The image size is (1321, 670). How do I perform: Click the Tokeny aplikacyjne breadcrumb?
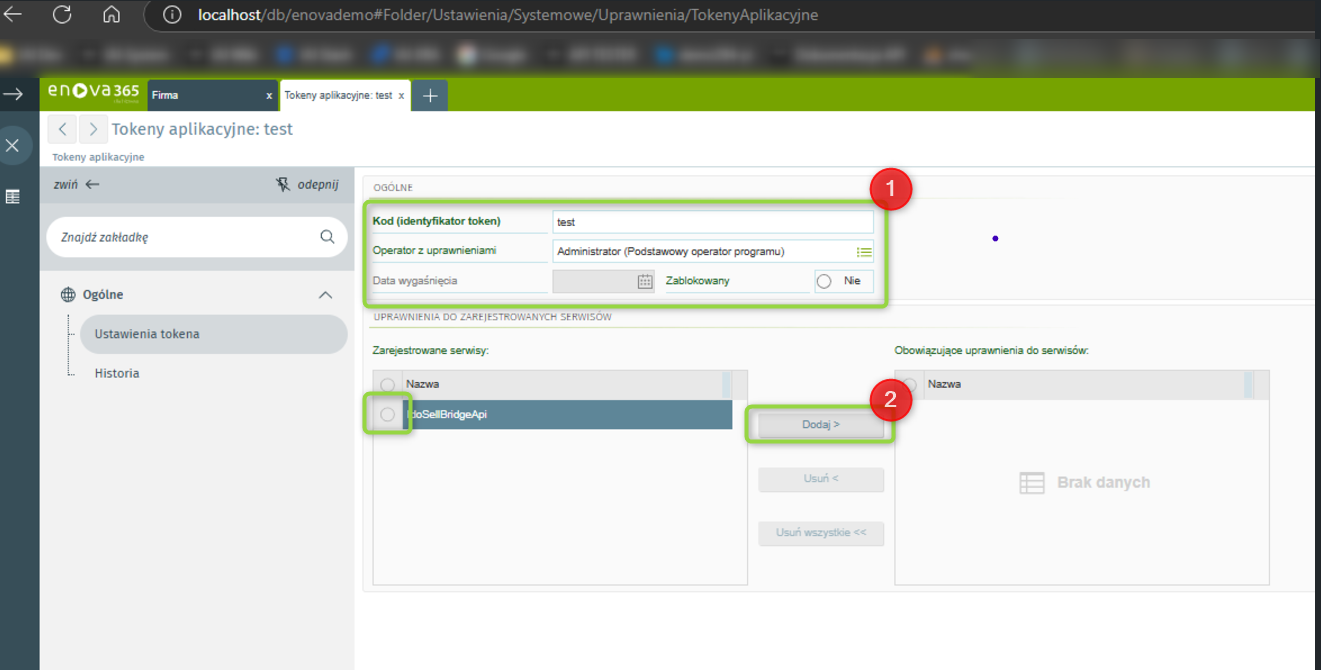tap(98, 157)
